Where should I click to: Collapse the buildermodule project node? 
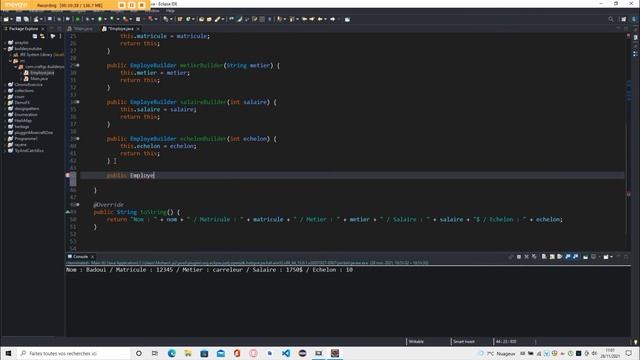pyautogui.click(x=5, y=49)
